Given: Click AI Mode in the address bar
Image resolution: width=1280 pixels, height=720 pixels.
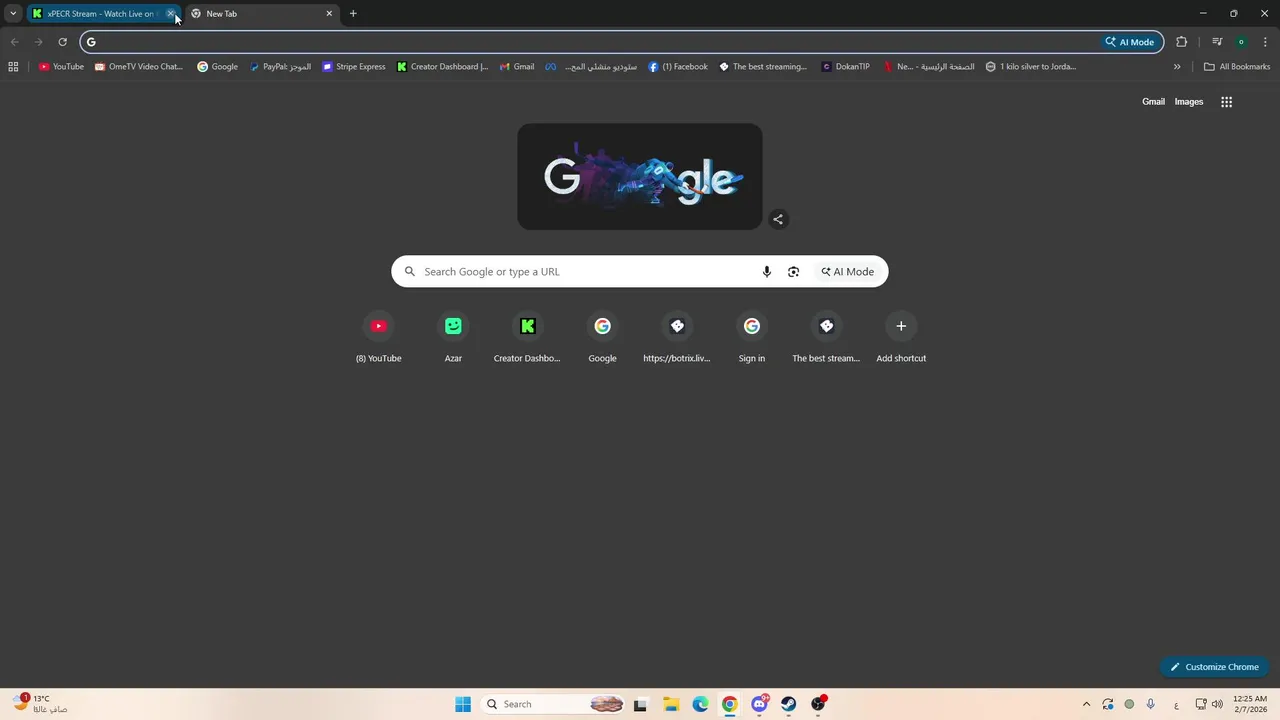Looking at the screenshot, I should pyautogui.click(x=1130, y=42).
